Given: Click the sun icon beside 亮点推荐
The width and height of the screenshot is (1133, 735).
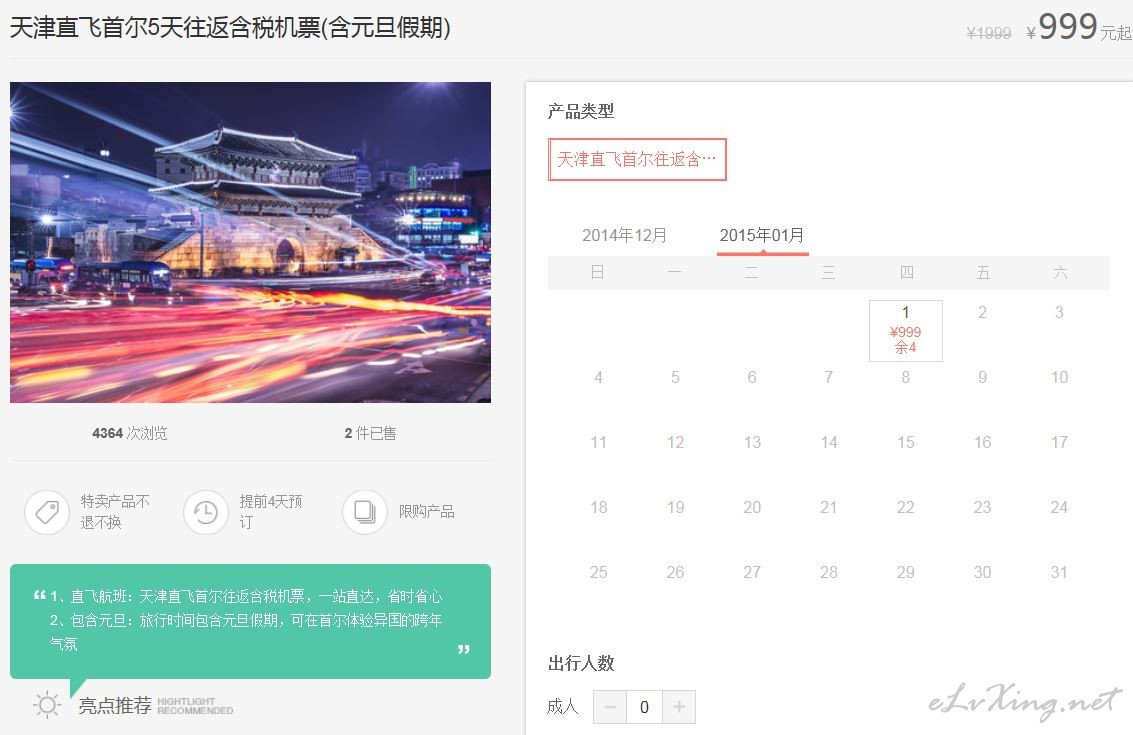Looking at the screenshot, I should point(47,705).
